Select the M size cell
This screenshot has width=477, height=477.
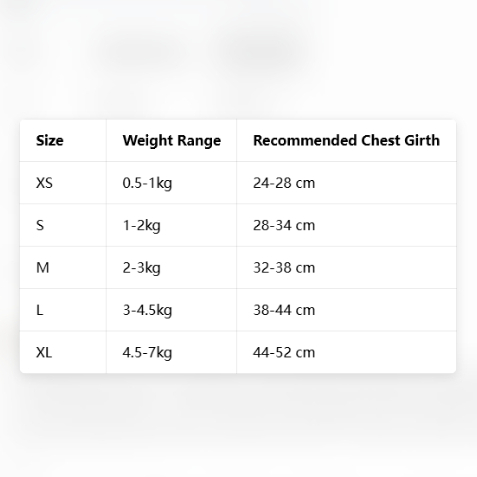pos(63,267)
